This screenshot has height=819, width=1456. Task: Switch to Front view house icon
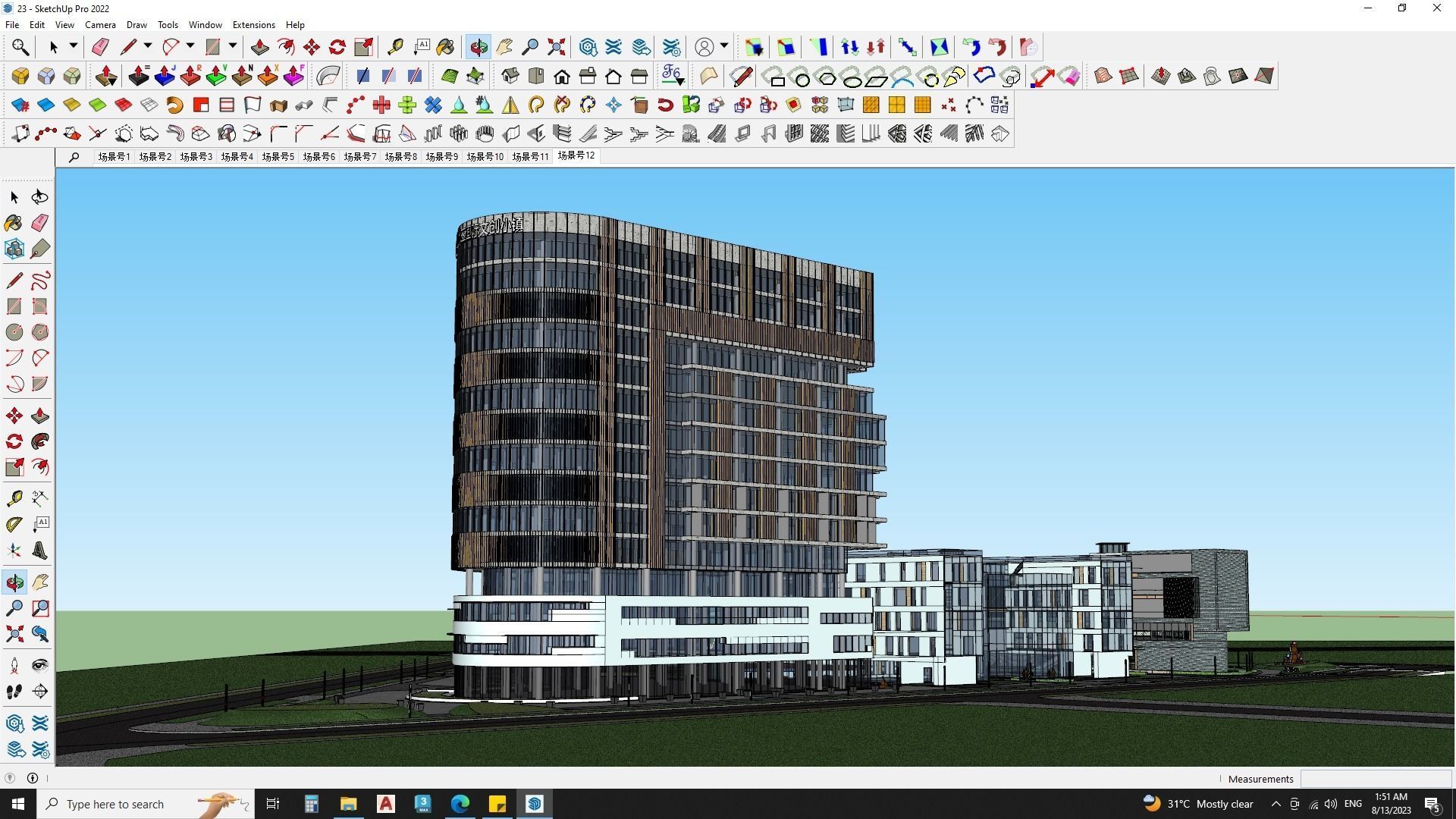(562, 76)
